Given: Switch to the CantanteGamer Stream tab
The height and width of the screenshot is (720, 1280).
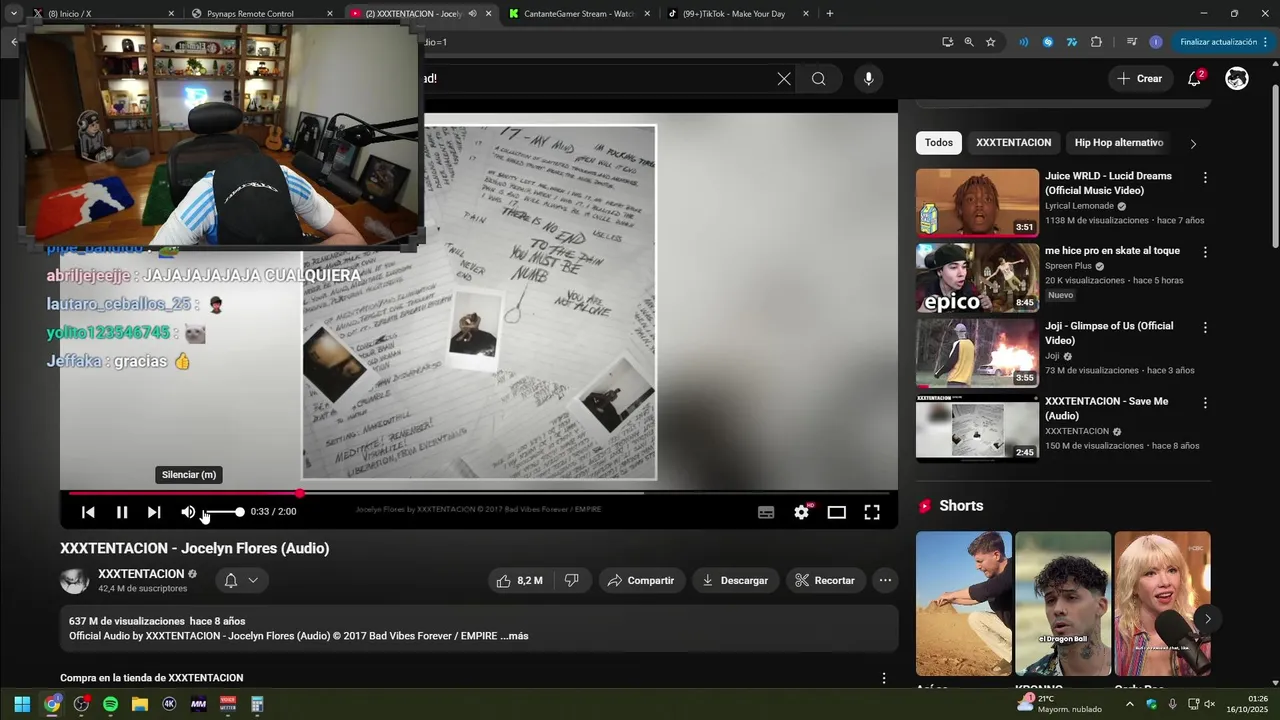Looking at the screenshot, I should pos(580,14).
